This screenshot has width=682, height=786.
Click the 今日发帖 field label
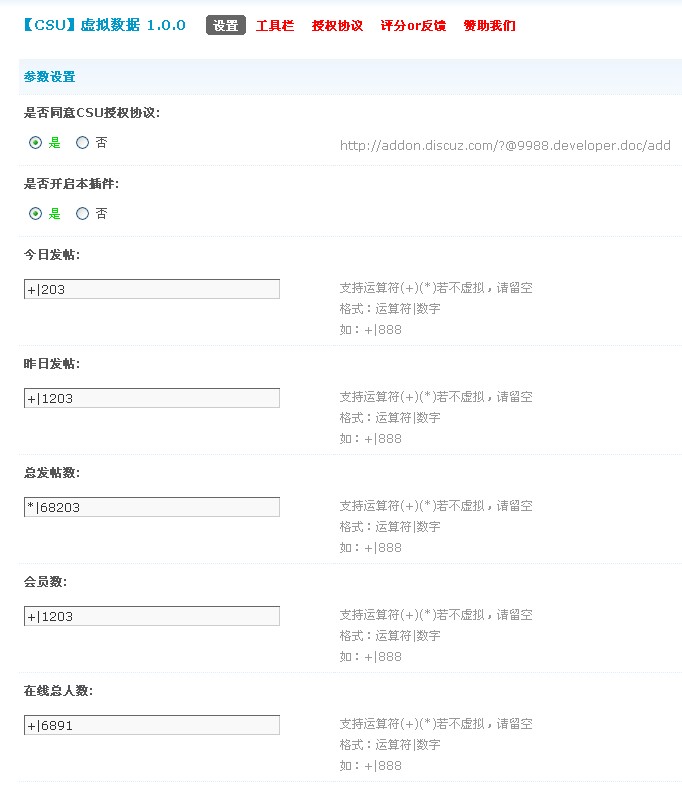pos(52,255)
